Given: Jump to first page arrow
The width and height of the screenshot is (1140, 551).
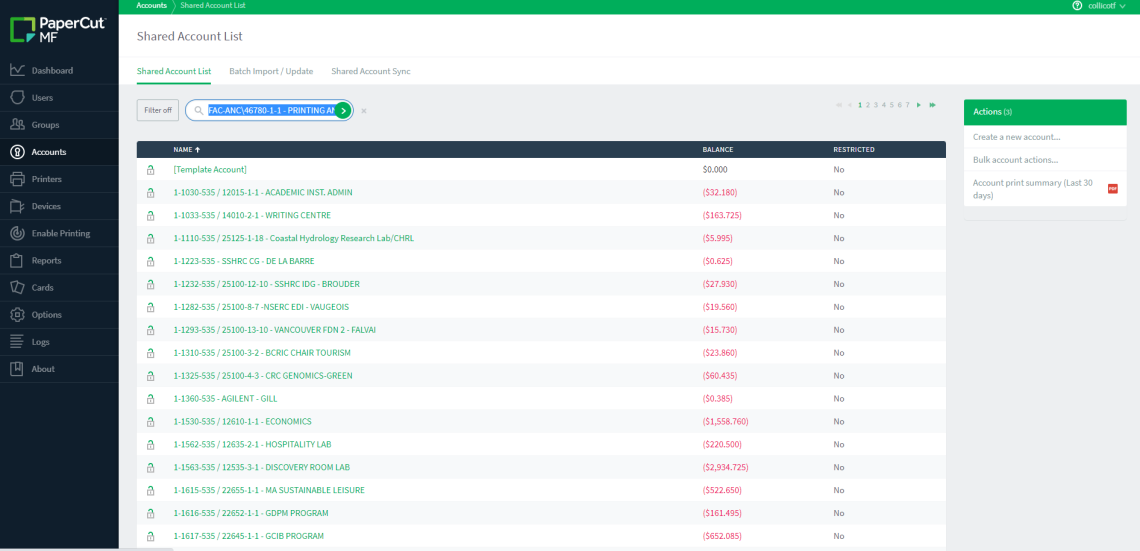Looking at the screenshot, I should (x=838, y=105).
